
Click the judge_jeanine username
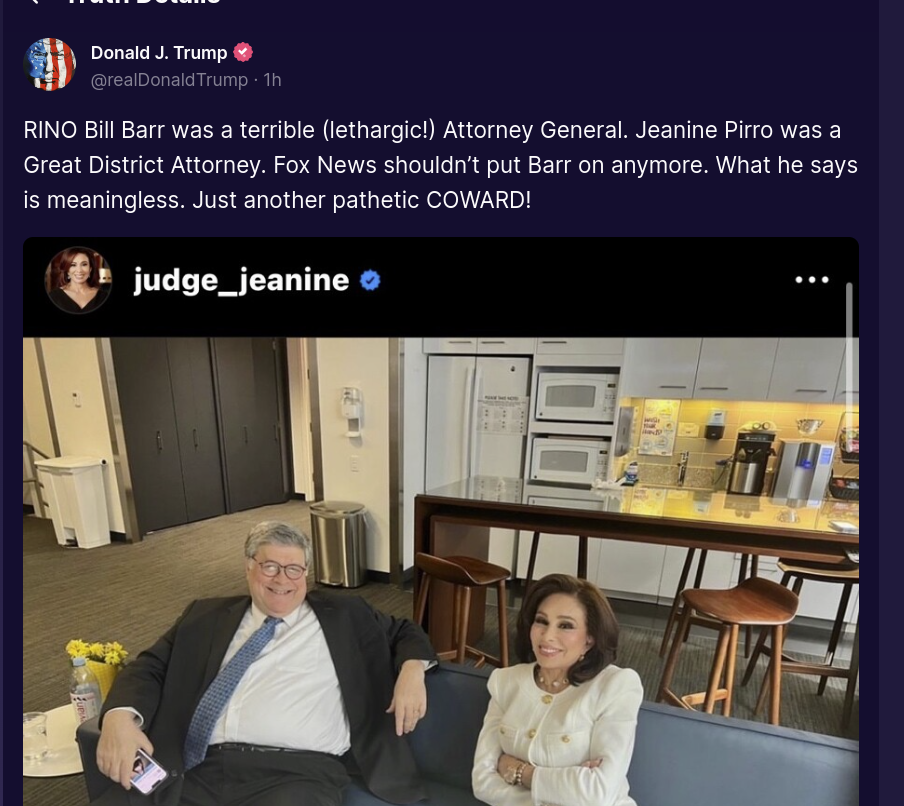point(241,280)
